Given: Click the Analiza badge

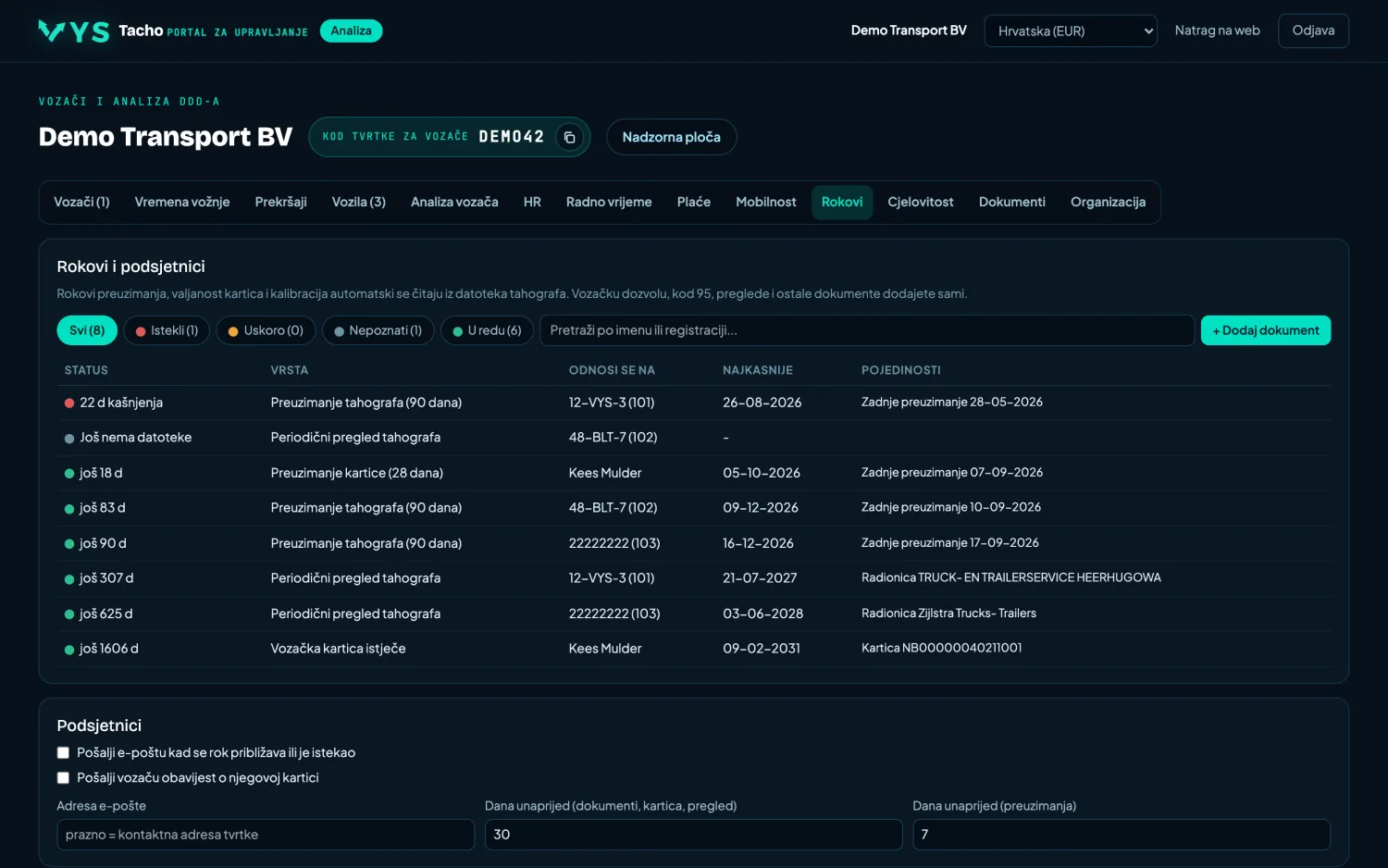Looking at the screenshot, I should (351, 31).
